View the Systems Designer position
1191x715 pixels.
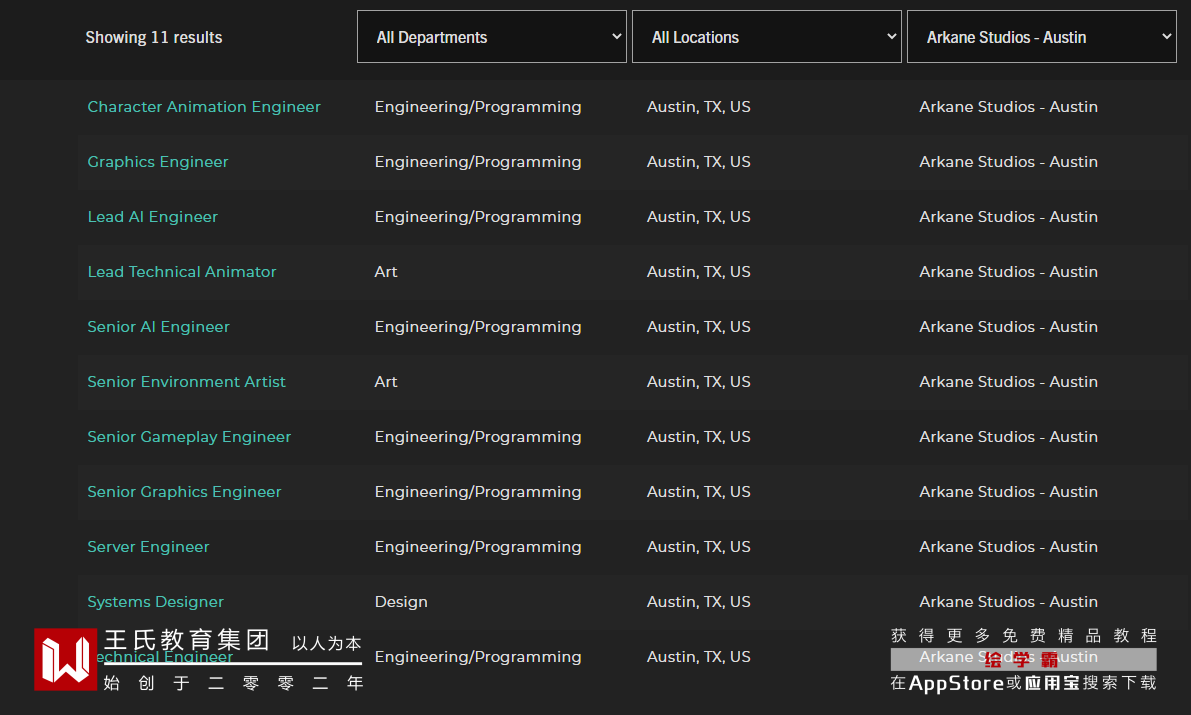[x=155, y=602]
